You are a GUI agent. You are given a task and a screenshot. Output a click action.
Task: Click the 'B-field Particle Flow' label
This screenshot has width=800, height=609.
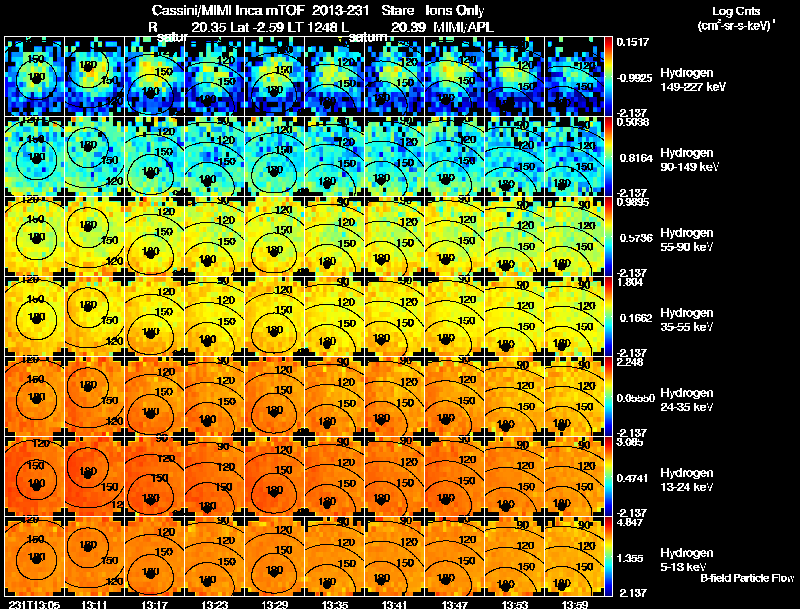point(747,578)
